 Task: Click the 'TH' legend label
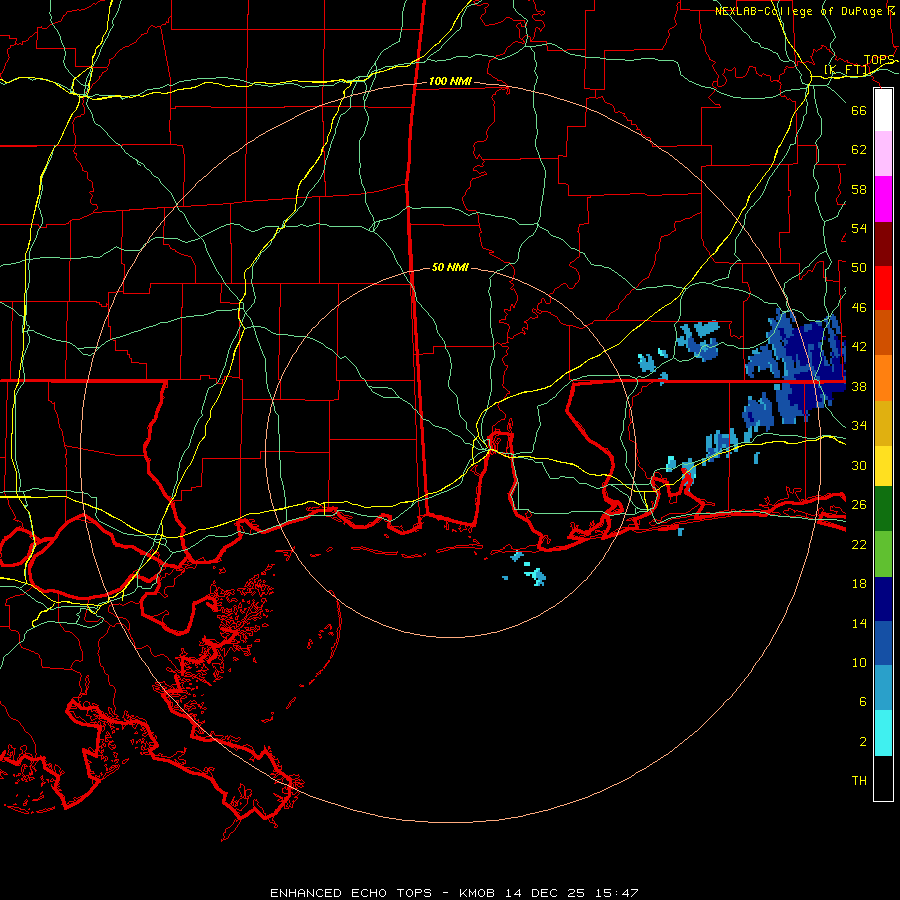tap(859, 781)
